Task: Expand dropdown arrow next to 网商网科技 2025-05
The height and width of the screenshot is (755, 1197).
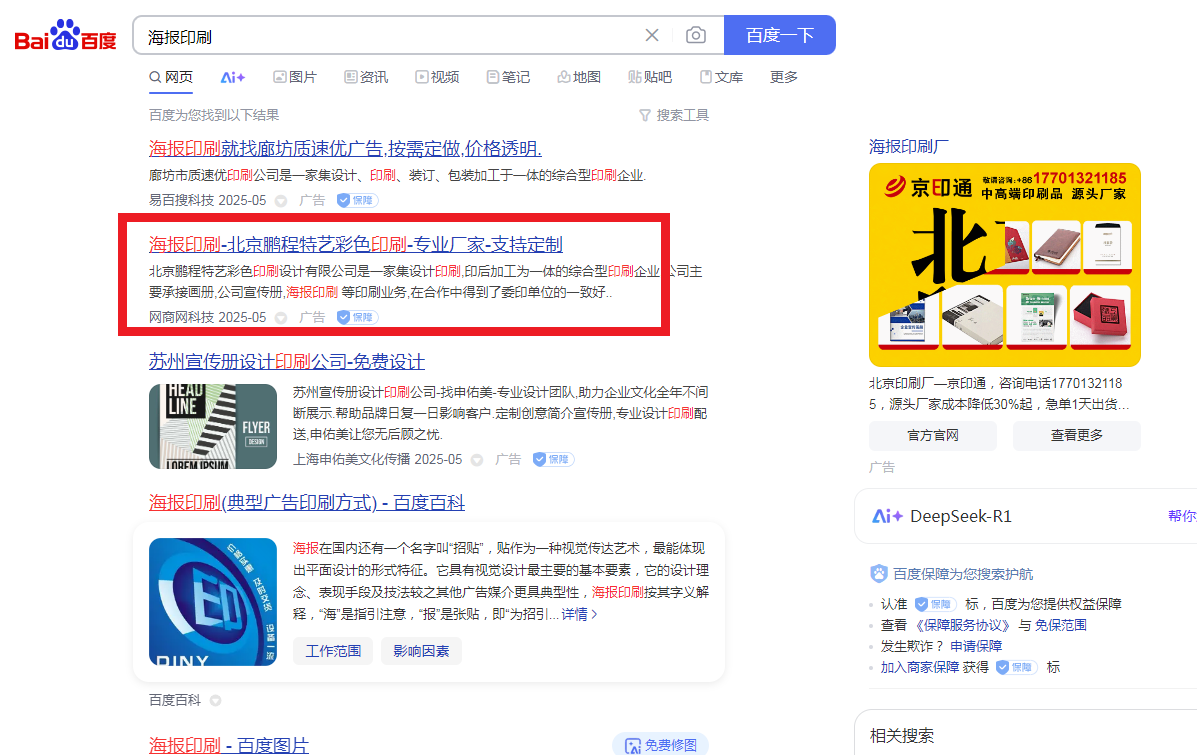Action: point(281,318)
